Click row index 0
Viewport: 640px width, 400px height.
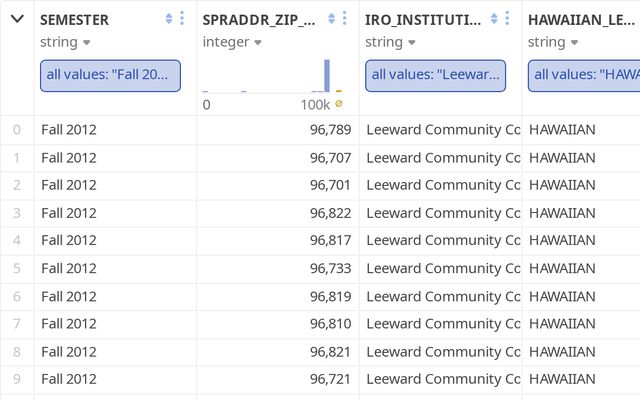pyautogui.click(x=17, y=130)
